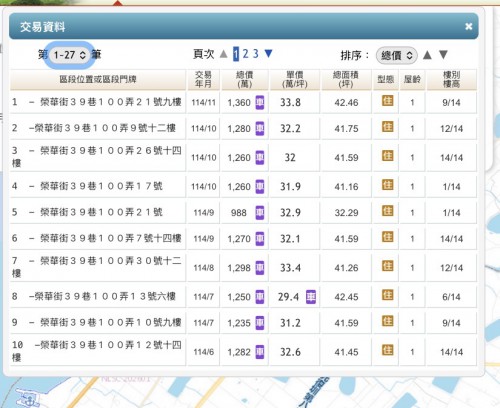The height and width of the screenshot is (408, 500).
Task: Click the 住 type icon in row 1
Action: click(x=387, y=101)
